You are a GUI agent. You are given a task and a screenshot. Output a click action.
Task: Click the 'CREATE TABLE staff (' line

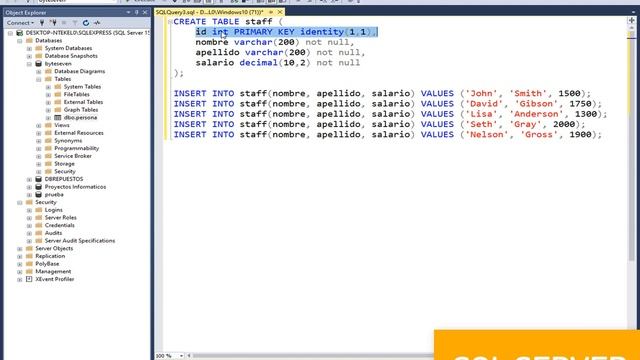228,22
